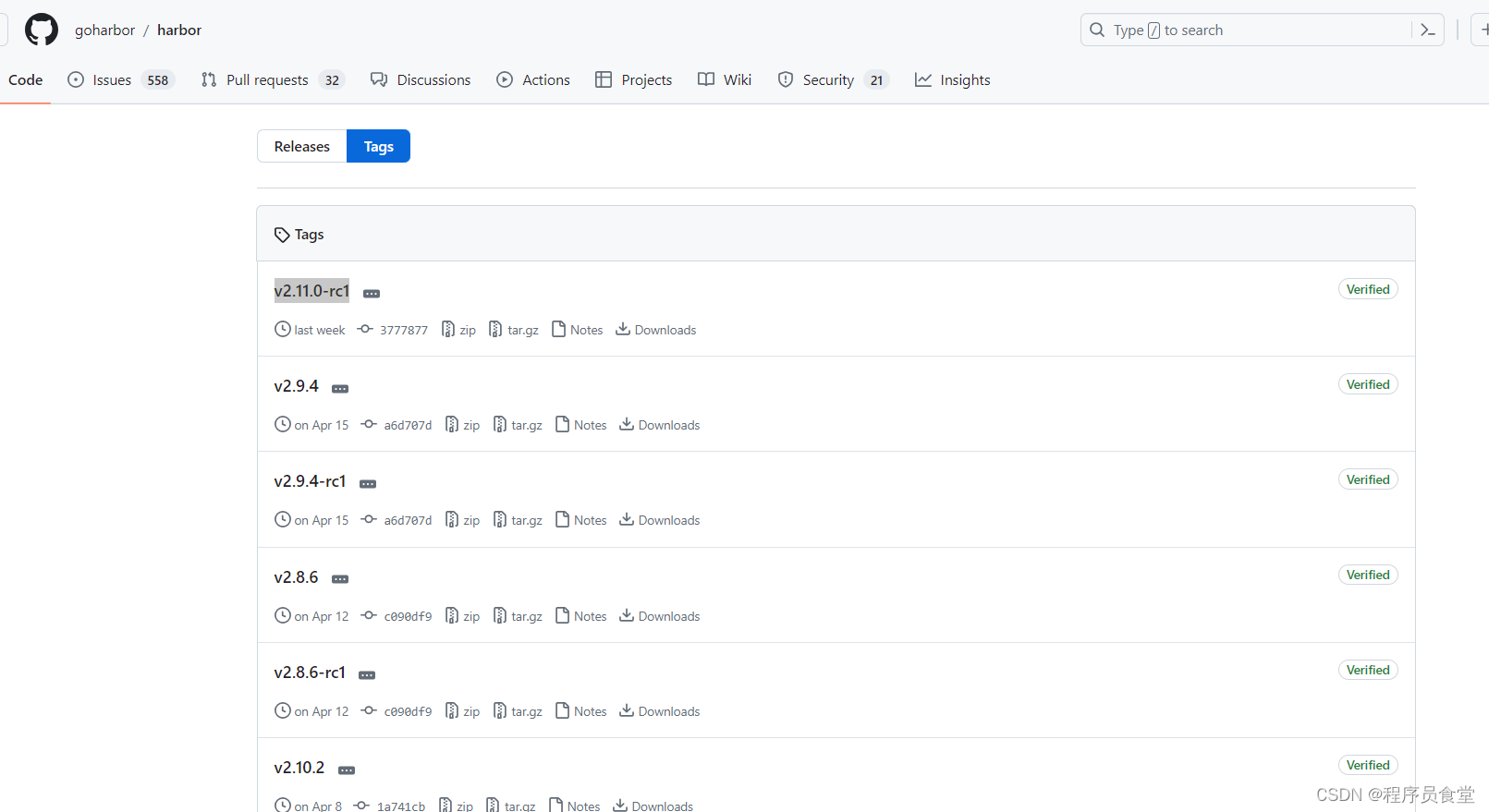The width and height of the screenshot is (1489, 812).
Task: Download tar.gz for v2.8.6-rc1
Action: pyautogui.click(x=518, y=711)
